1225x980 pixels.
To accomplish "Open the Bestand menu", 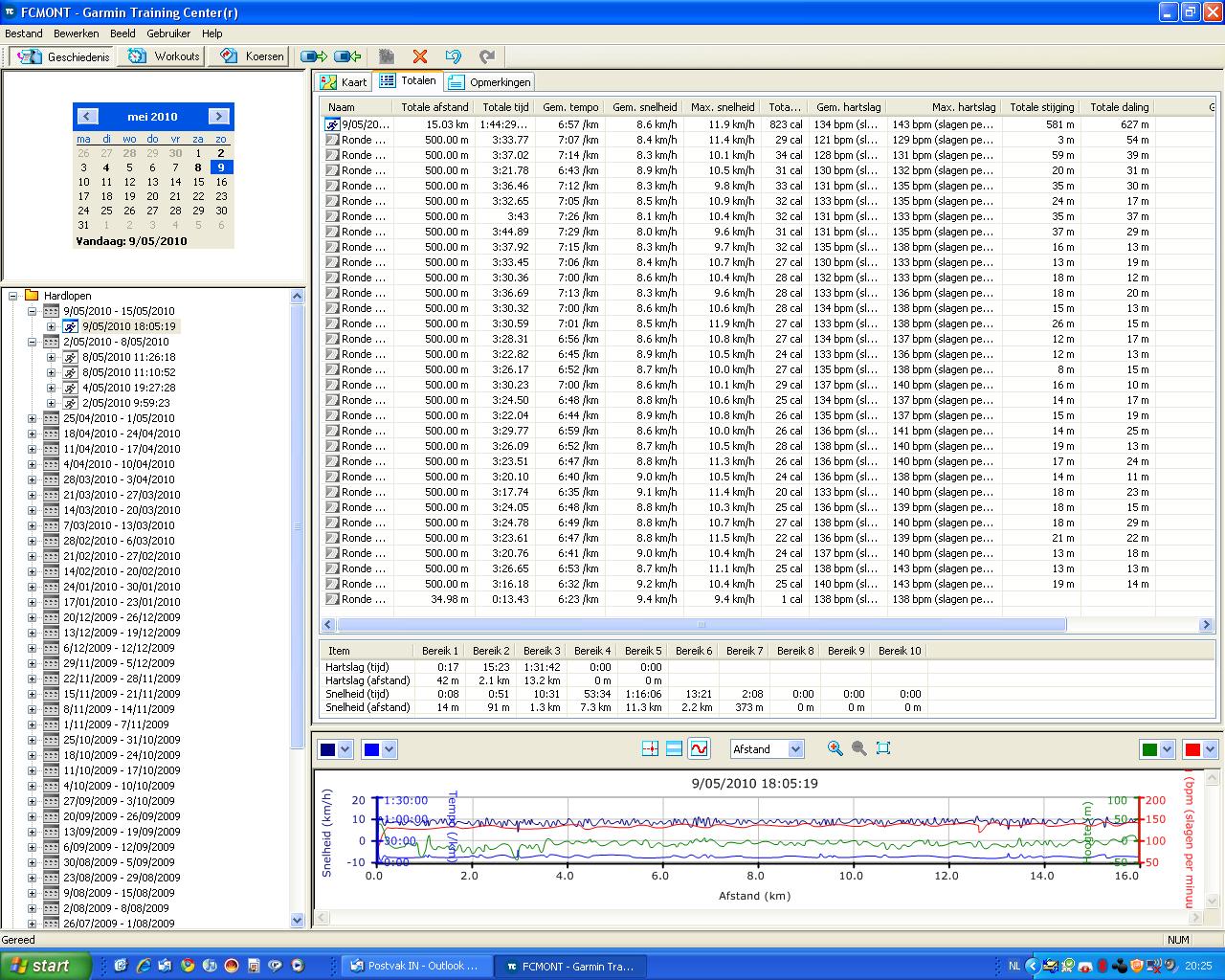I will (24, 33).
